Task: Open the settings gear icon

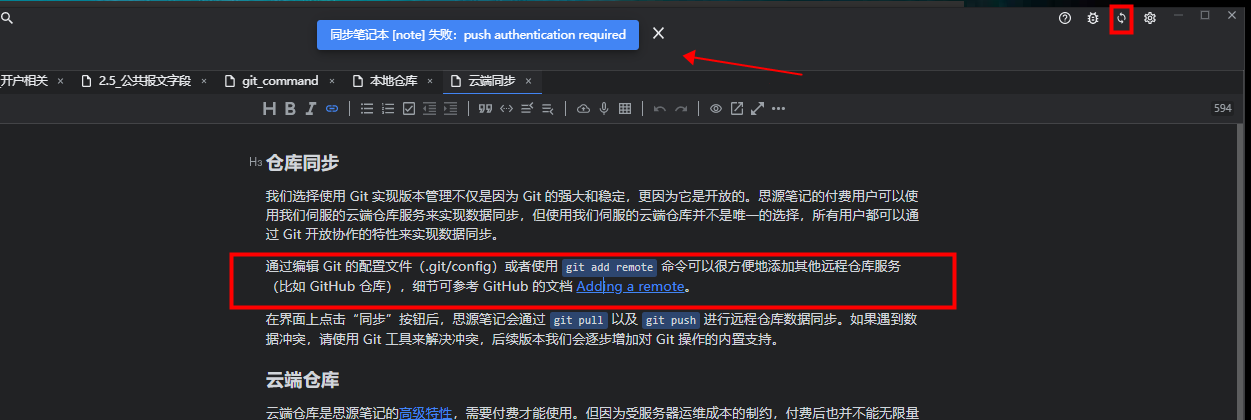Action: pos(1150,18)
